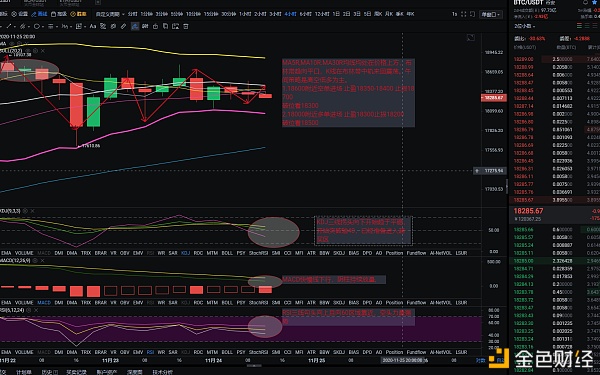Open the 计划单 bottom tab
This screenshot has width=600, height=375.
(x=23, y=372)
